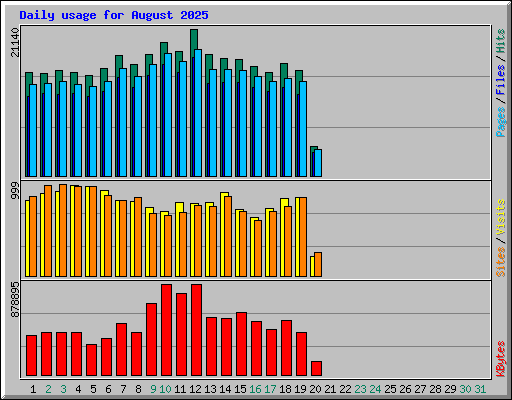This screenshot has height=400, width=512.
Task: Select the cyan pages bar for day 20
Action: (318, 163)
